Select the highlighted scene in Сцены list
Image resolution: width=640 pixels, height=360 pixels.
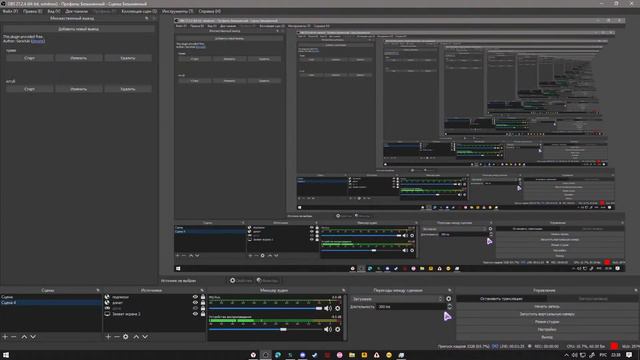click(51, 303)
